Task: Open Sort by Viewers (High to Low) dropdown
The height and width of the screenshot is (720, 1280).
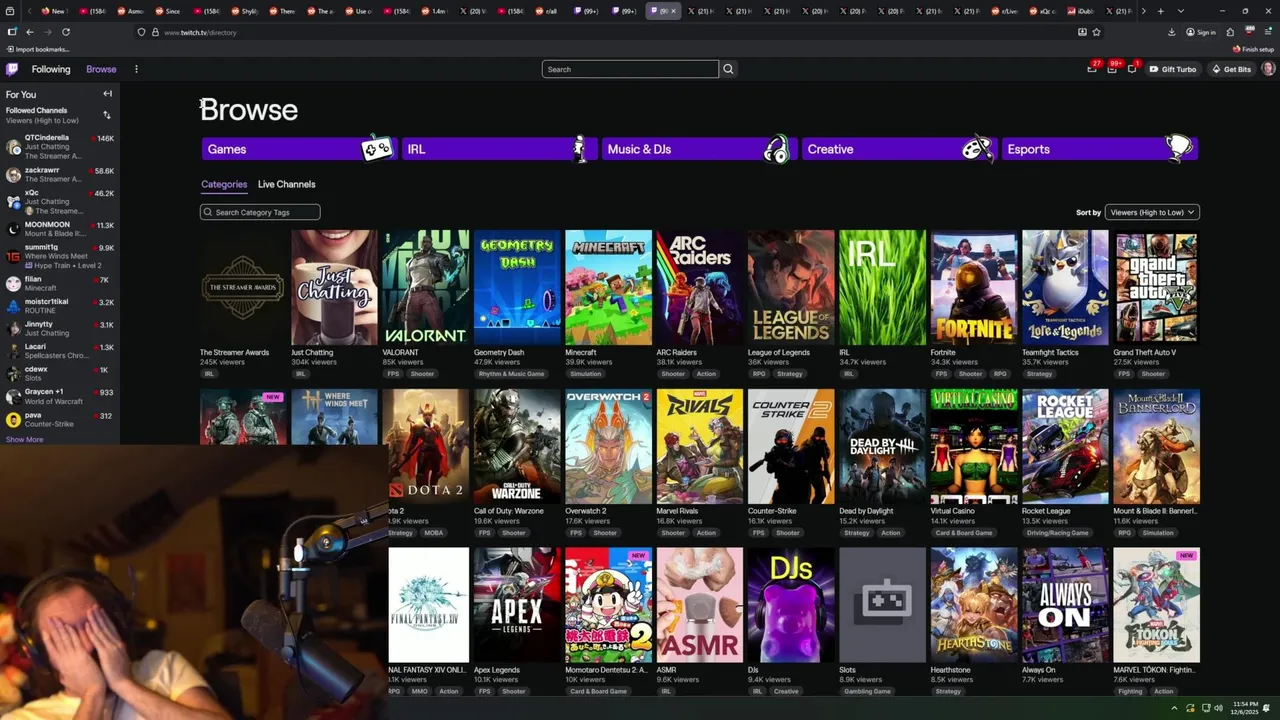Action: (1151, 212)
